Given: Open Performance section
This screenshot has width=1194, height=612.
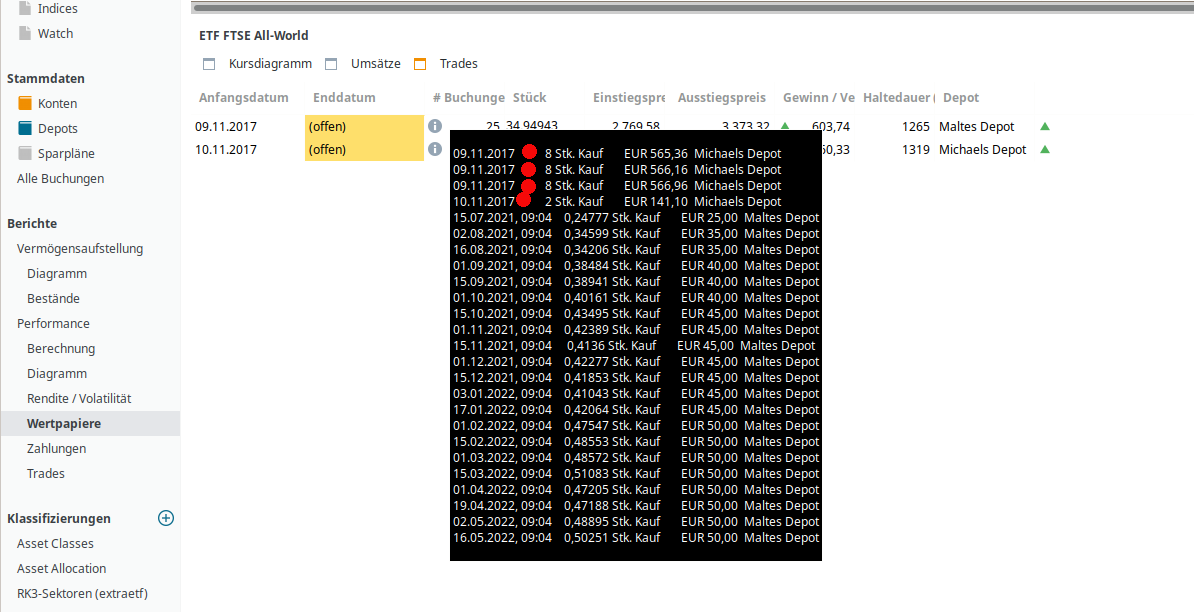Looking at the screenshot, I should (53, 324).
